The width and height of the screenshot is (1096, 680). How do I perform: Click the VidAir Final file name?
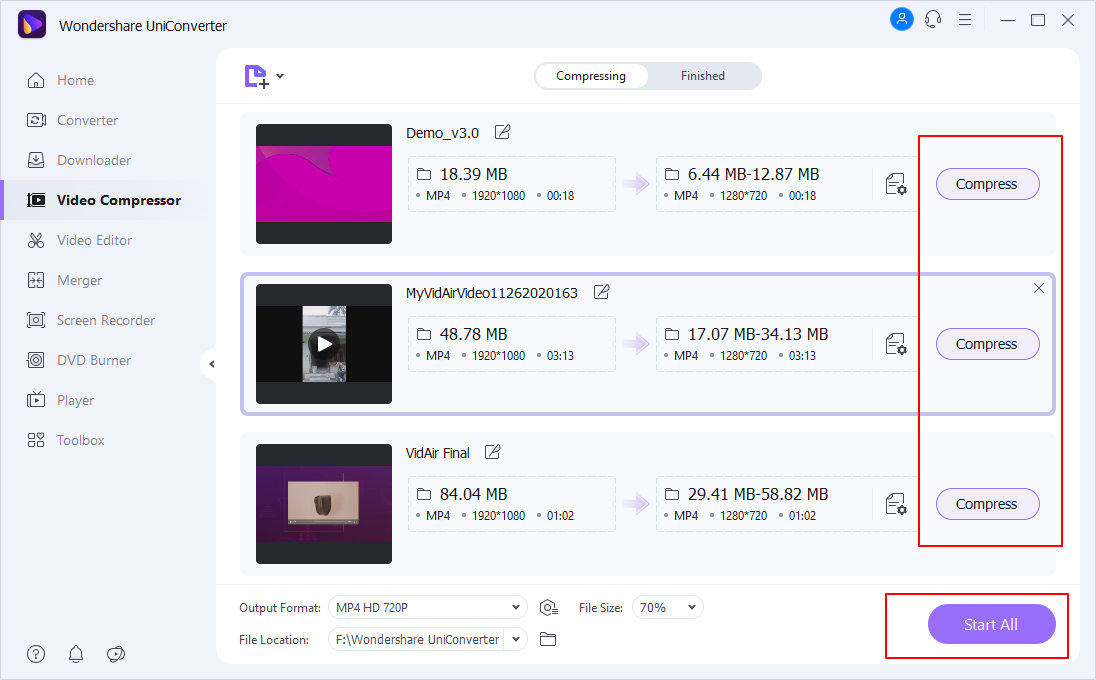point(438,453)
